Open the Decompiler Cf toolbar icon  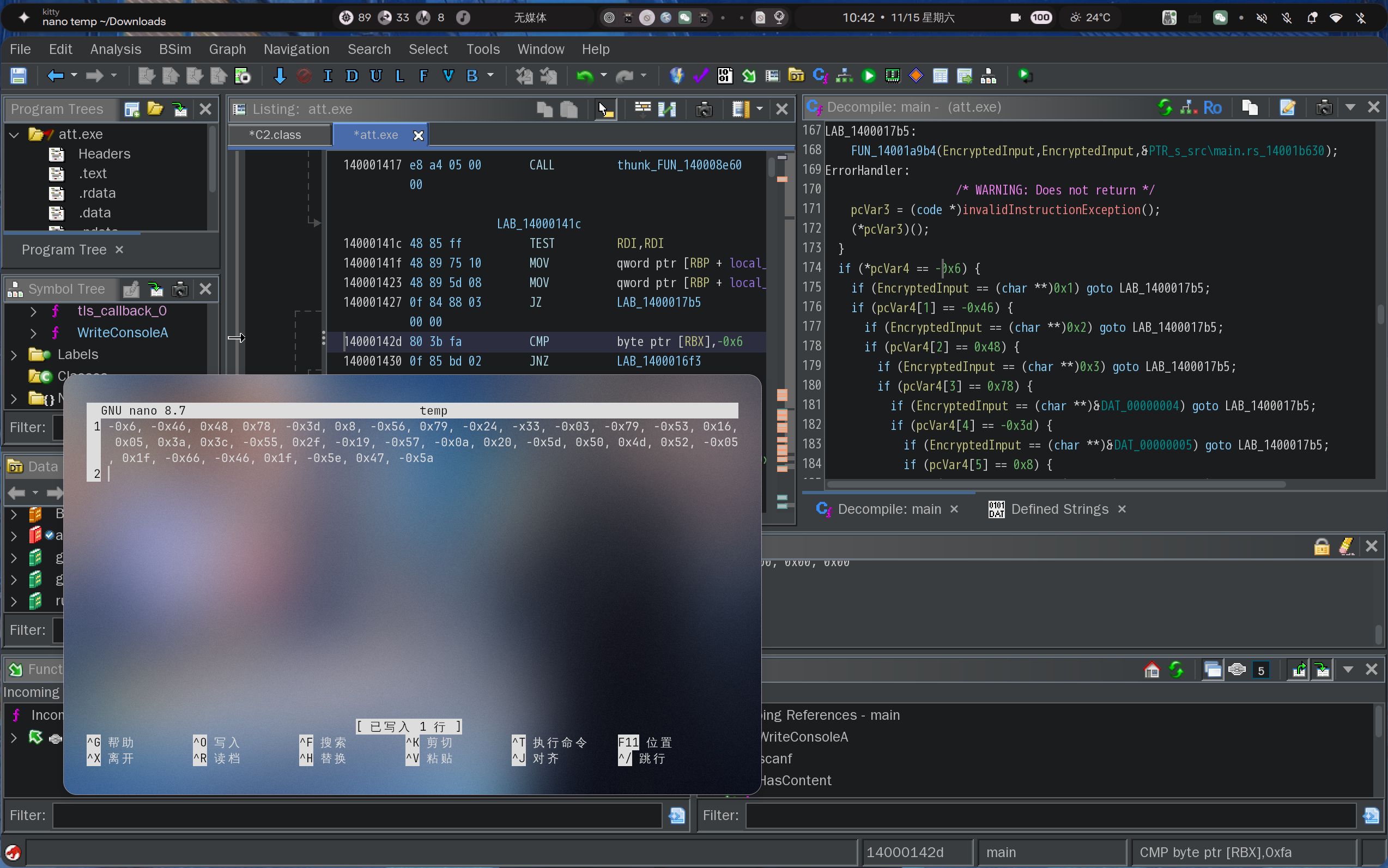point(820,76)
